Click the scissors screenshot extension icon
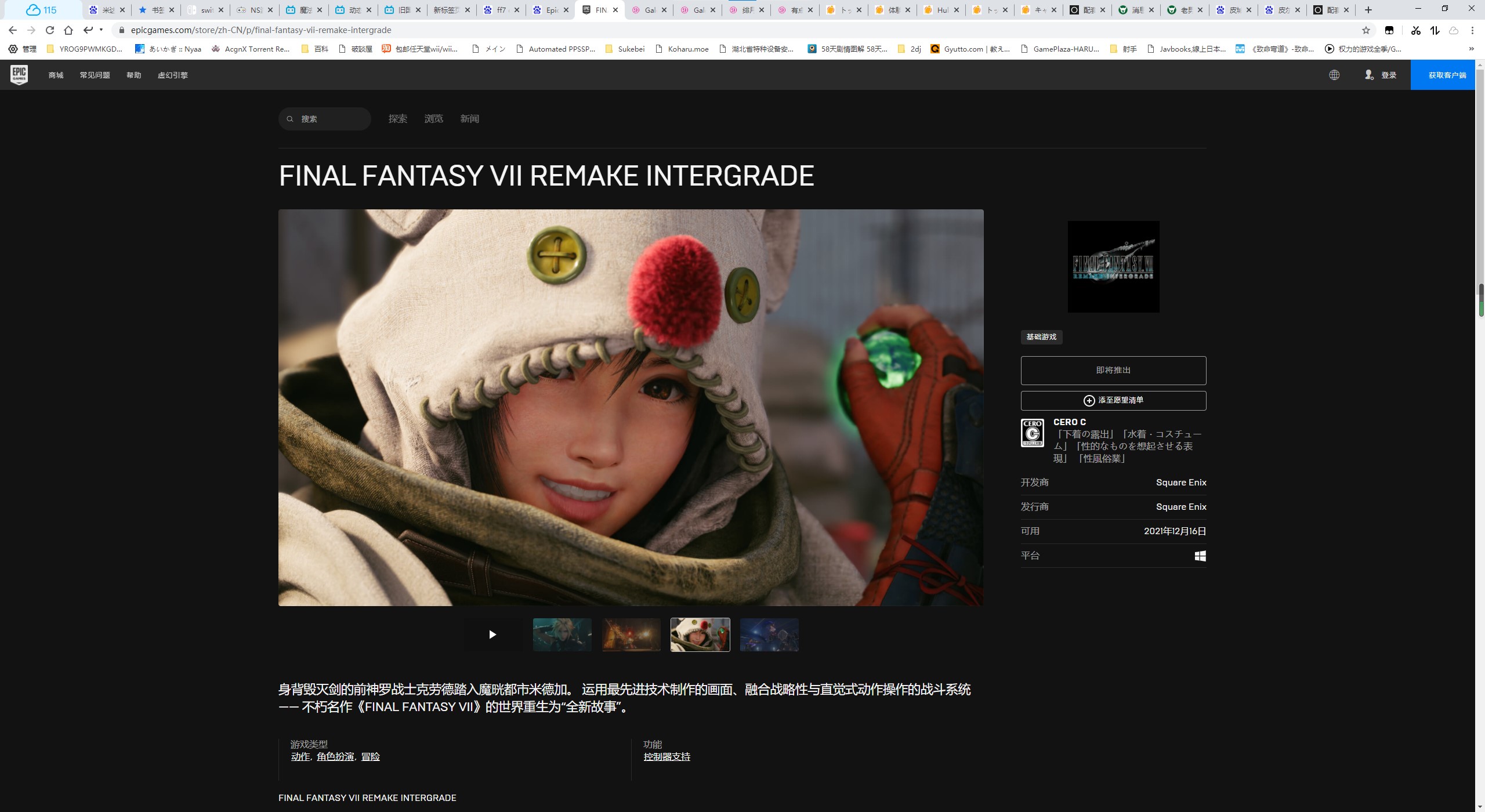The image size is (1485, 812). [1416, 30]
